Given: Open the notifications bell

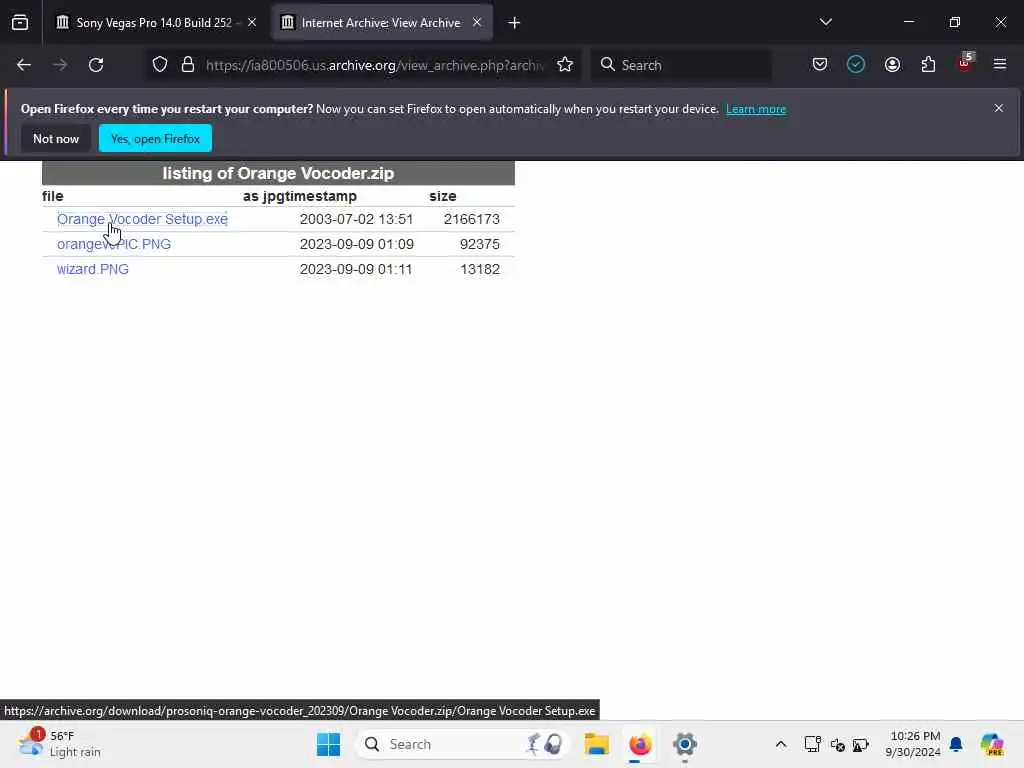Looking at the screenshot, I should pos(956,744).
